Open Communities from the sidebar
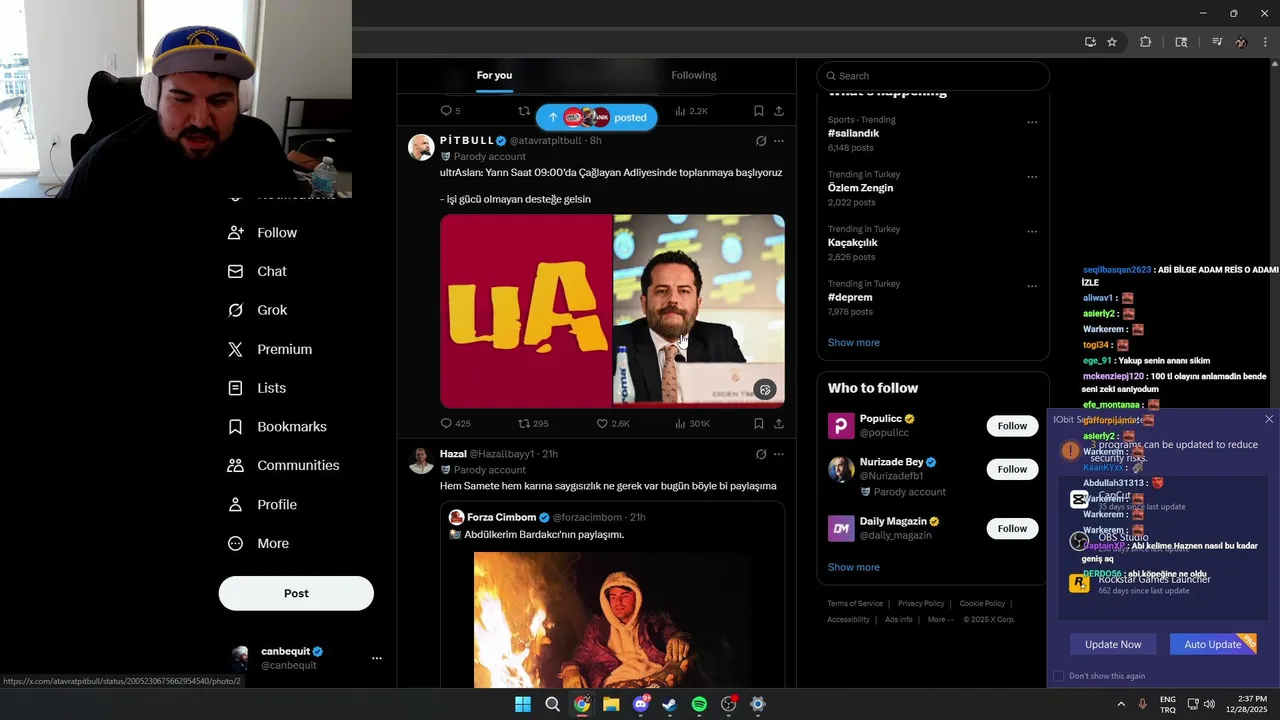Image resolution: width=1280 pixels, height=720 pixels. pyautogui.click(x=283, y=466)
